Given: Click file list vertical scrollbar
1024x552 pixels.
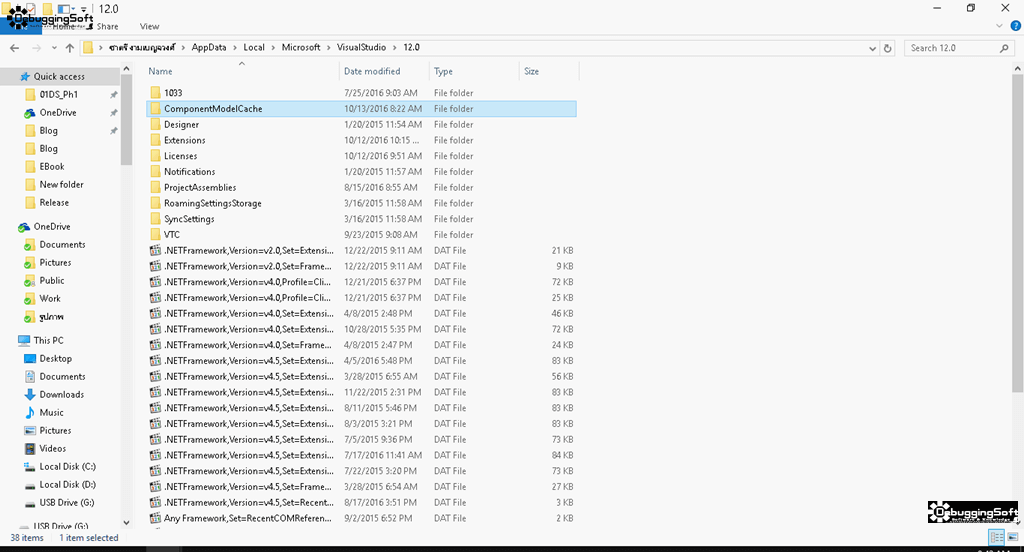Looking at the screenshot, I should (1017, 233).
